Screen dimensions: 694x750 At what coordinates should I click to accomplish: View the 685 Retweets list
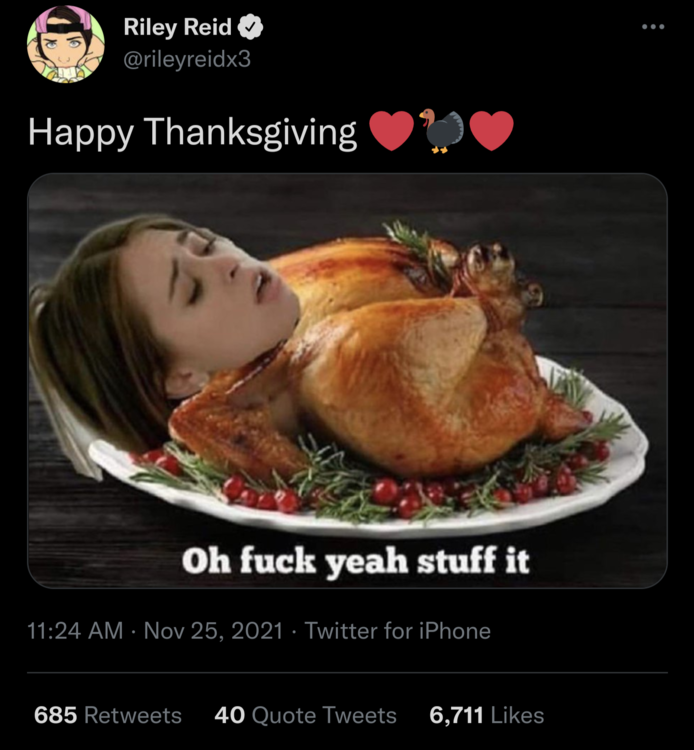[108, 715]
